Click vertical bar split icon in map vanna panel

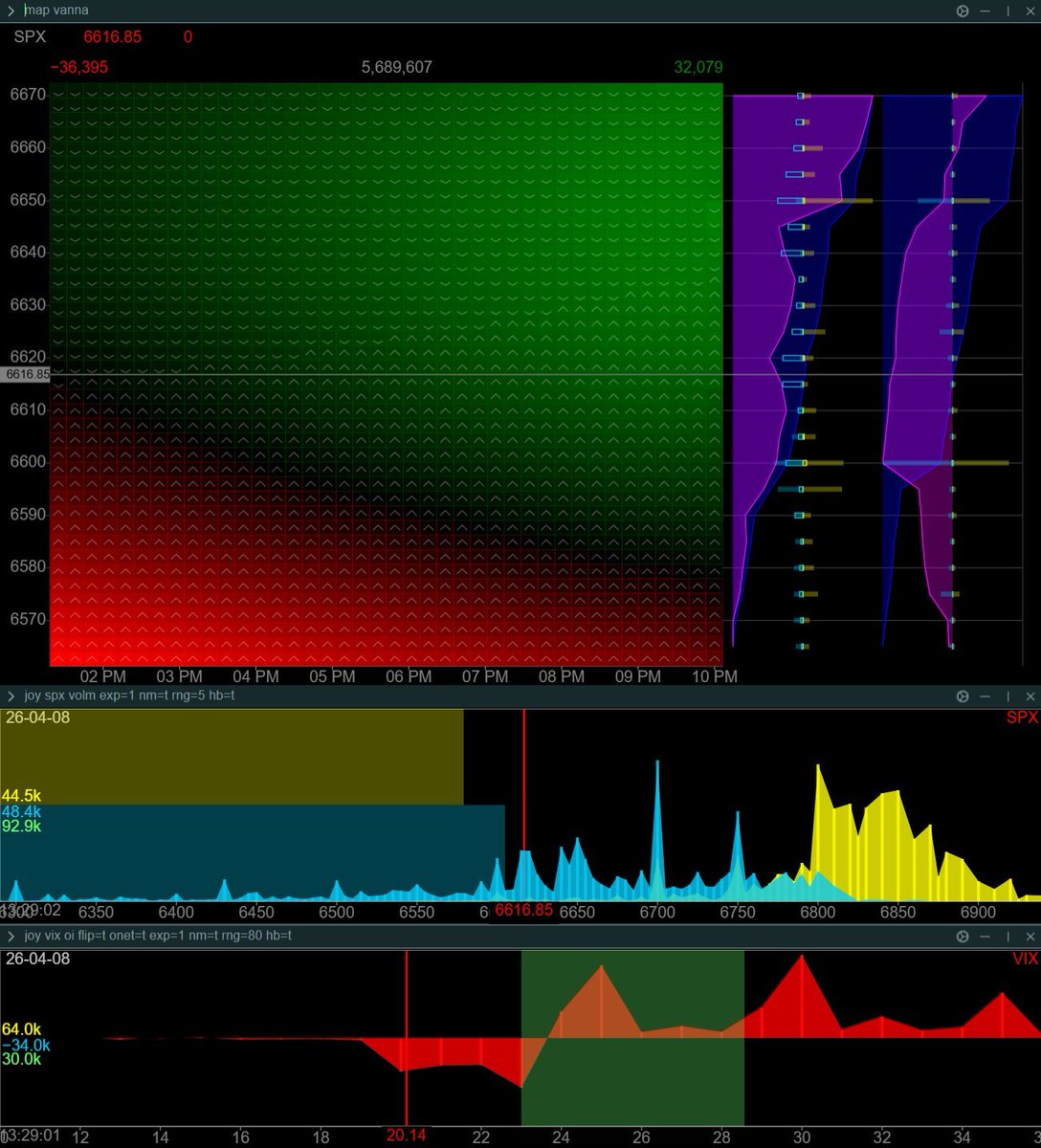point(1008,11)
